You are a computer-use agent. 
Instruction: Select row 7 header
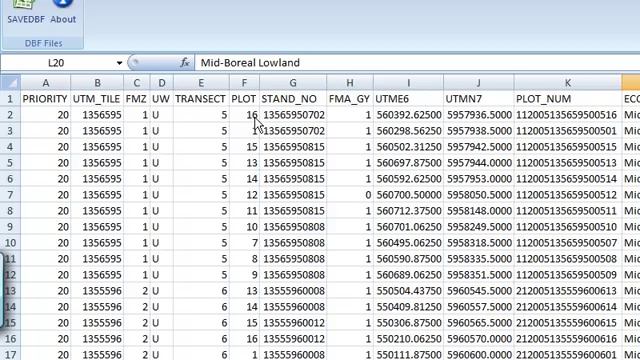pyautogui.click(x=10, y=195)
